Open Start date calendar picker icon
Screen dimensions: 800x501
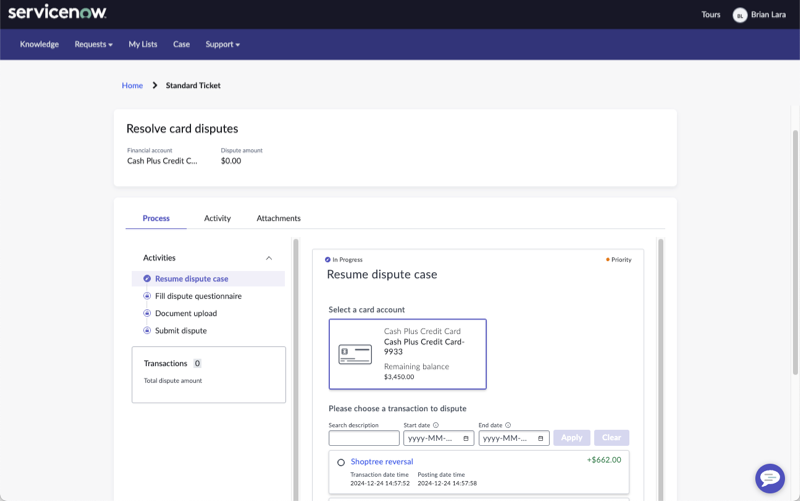[466, 438]
